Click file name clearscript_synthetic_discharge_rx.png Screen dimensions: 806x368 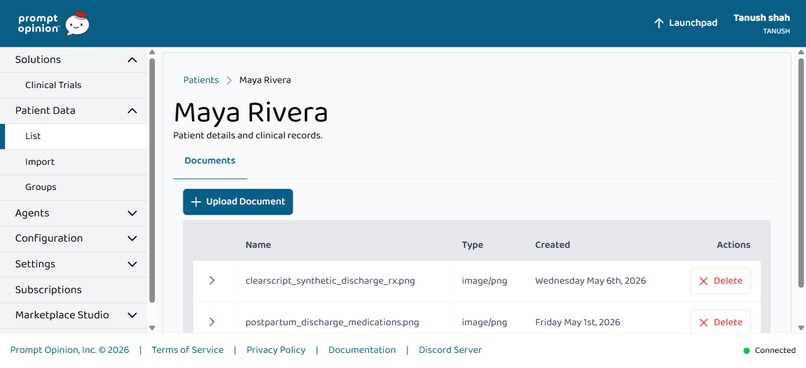330,281
